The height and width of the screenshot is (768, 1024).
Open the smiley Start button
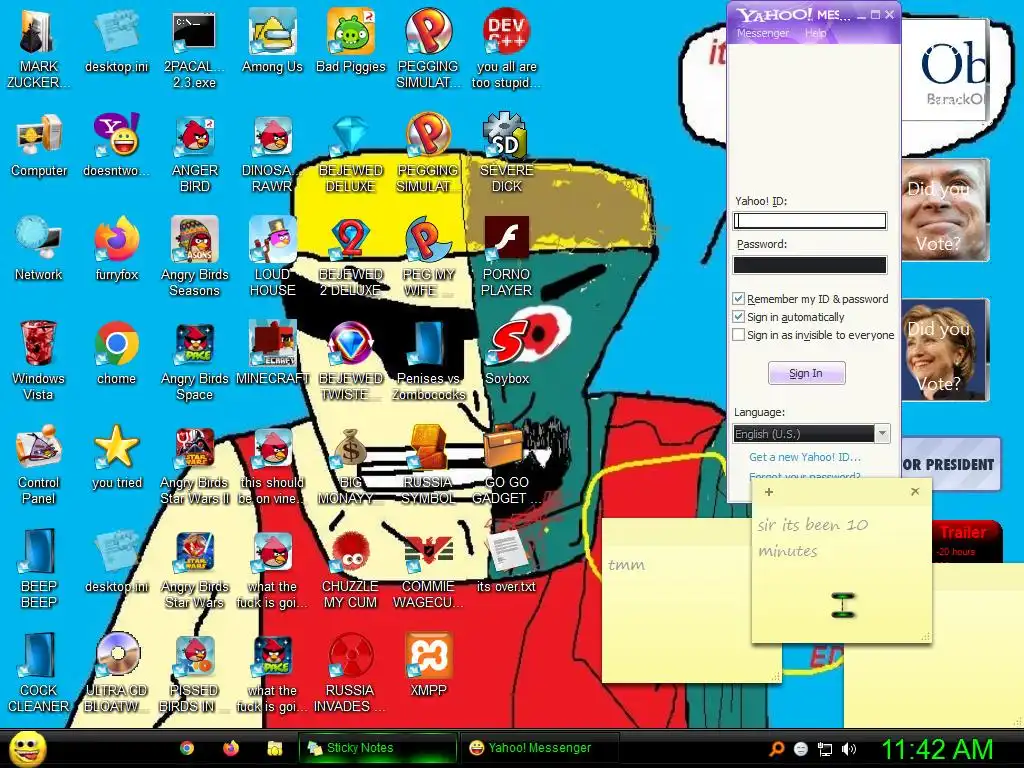coord(27,748)
